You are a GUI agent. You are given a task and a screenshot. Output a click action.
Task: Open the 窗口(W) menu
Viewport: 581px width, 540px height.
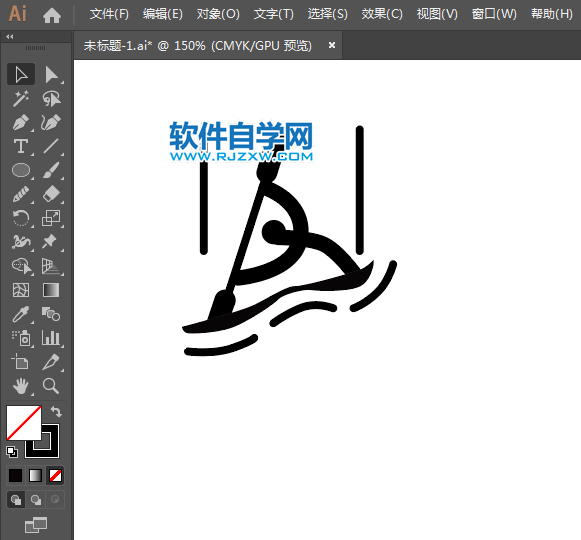(494, 14)
